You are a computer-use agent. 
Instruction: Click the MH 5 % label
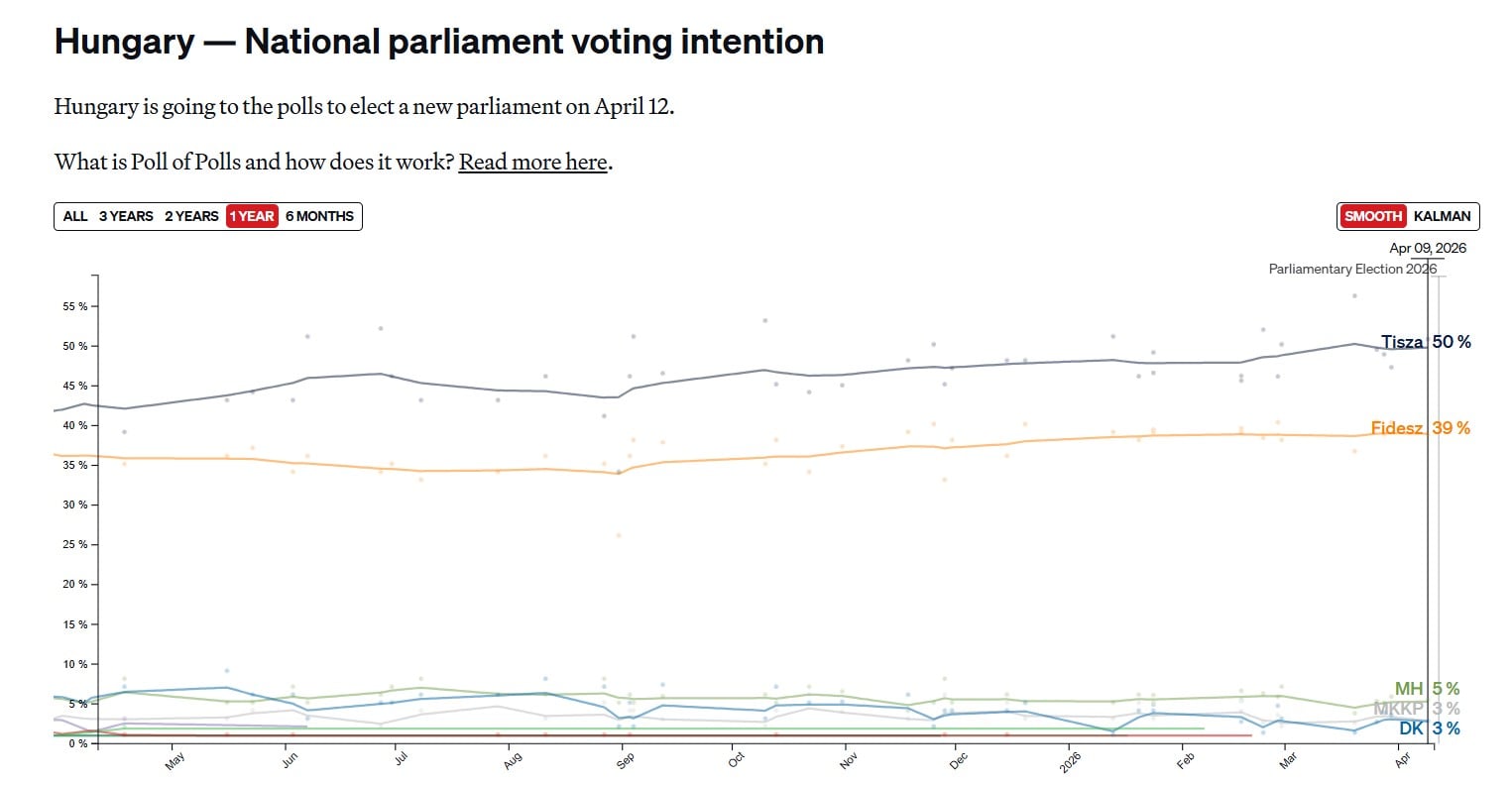(1427, 689)
